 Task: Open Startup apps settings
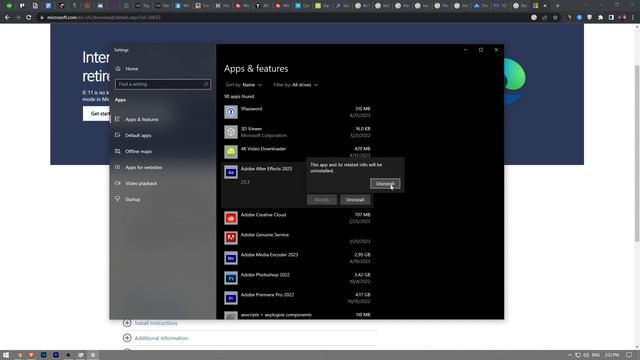tap(132, 199)
